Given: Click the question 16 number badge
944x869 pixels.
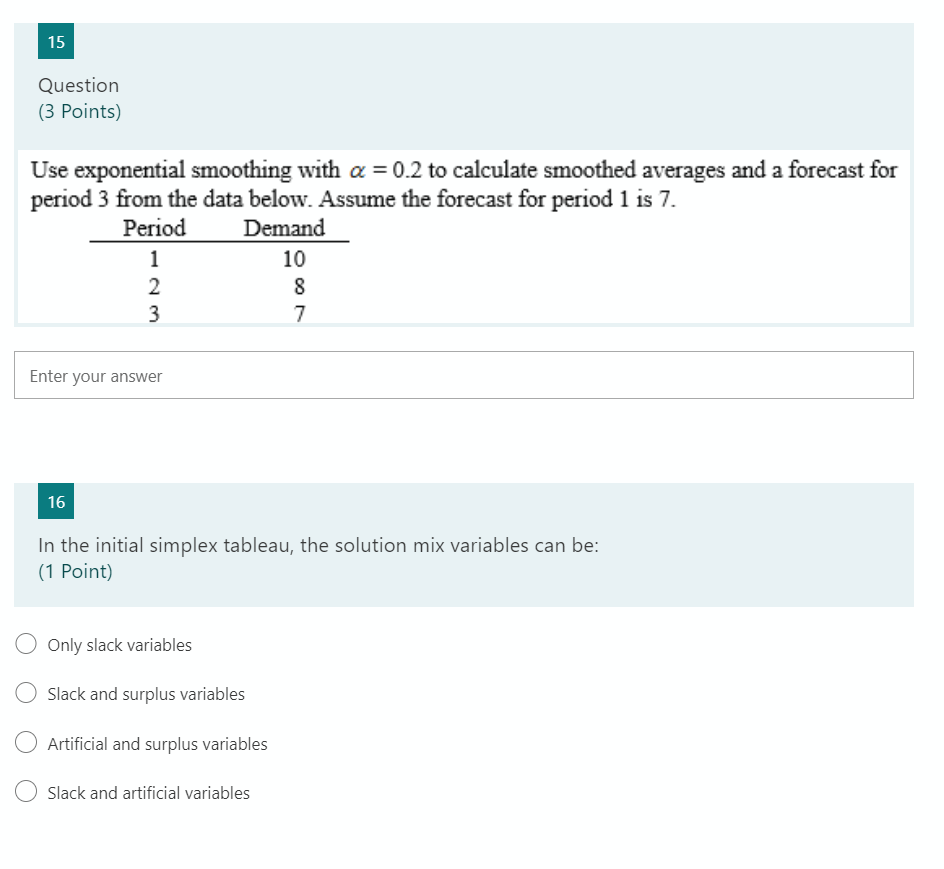Looking at the screenshot, I should click(x=55, y=501).
